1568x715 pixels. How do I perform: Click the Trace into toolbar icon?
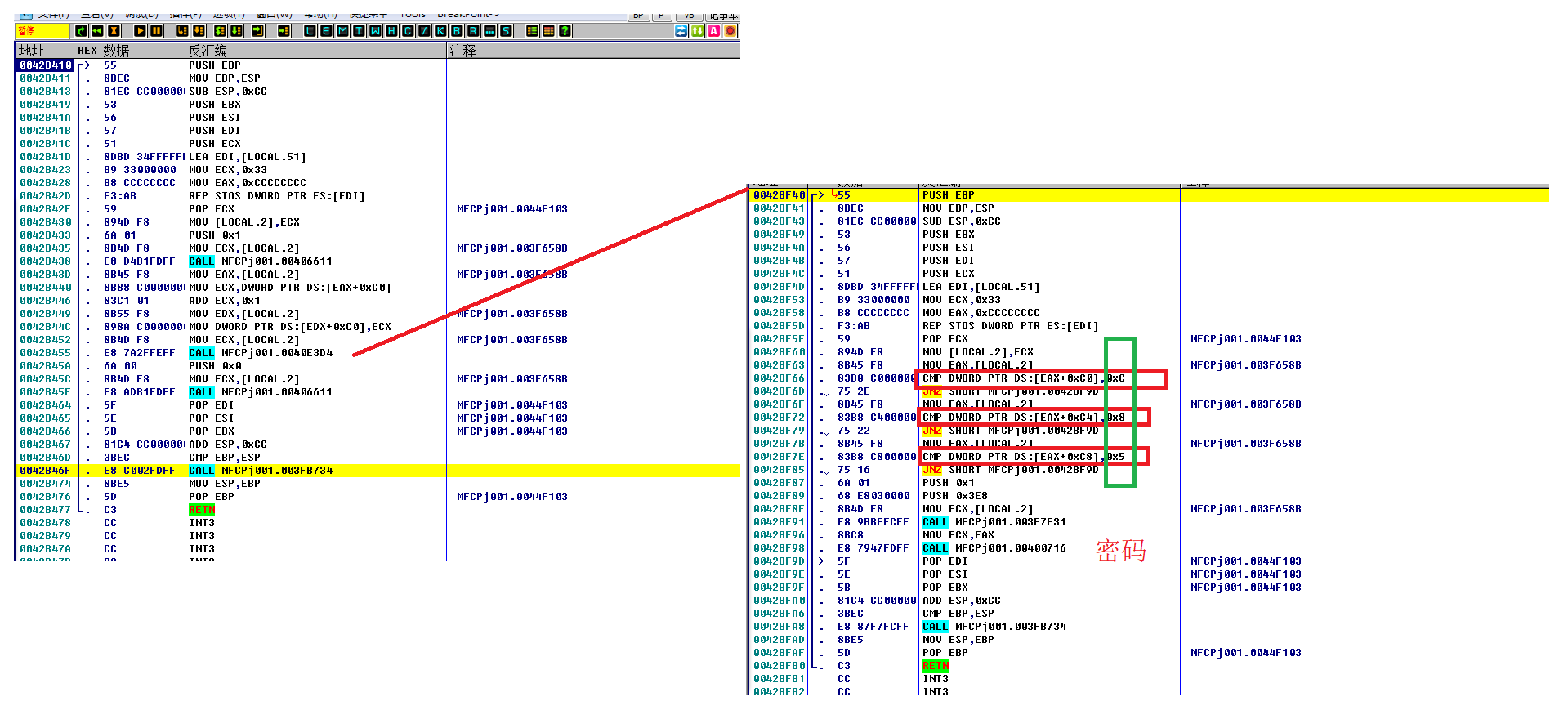pyautogui.click(x=220, y=31)
